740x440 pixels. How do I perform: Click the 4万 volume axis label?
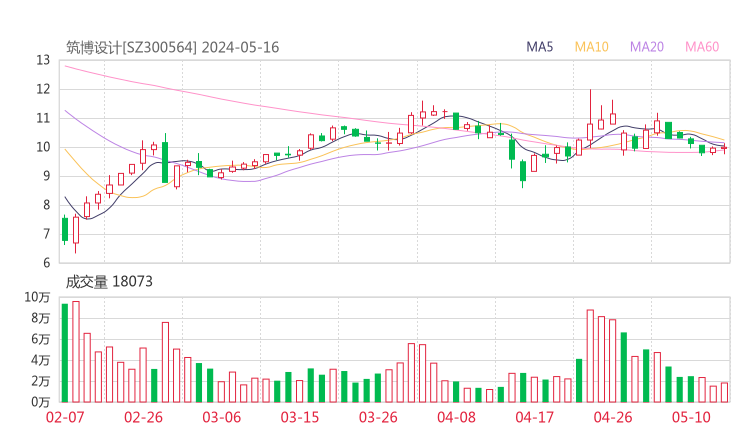click(41, 360)
